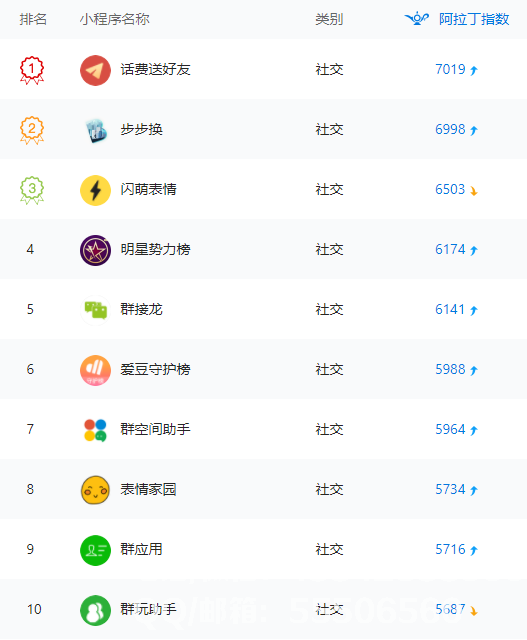The width and height of the screenshot is (527, 640).
Task: Click the rank 2 orange medal badge
Action: (x=32, y=130)
